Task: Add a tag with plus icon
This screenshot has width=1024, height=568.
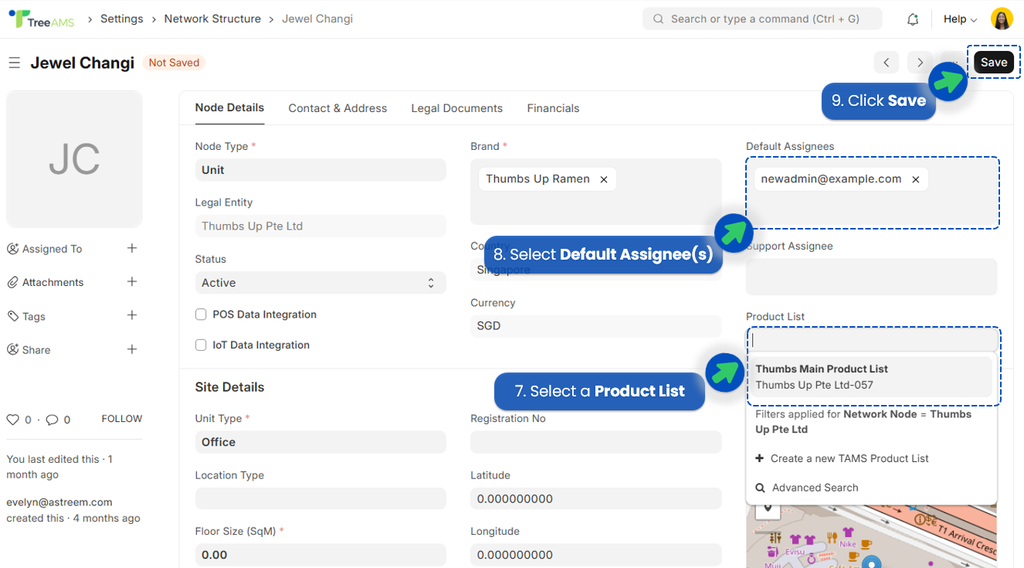Action: (x=132, y=315)
